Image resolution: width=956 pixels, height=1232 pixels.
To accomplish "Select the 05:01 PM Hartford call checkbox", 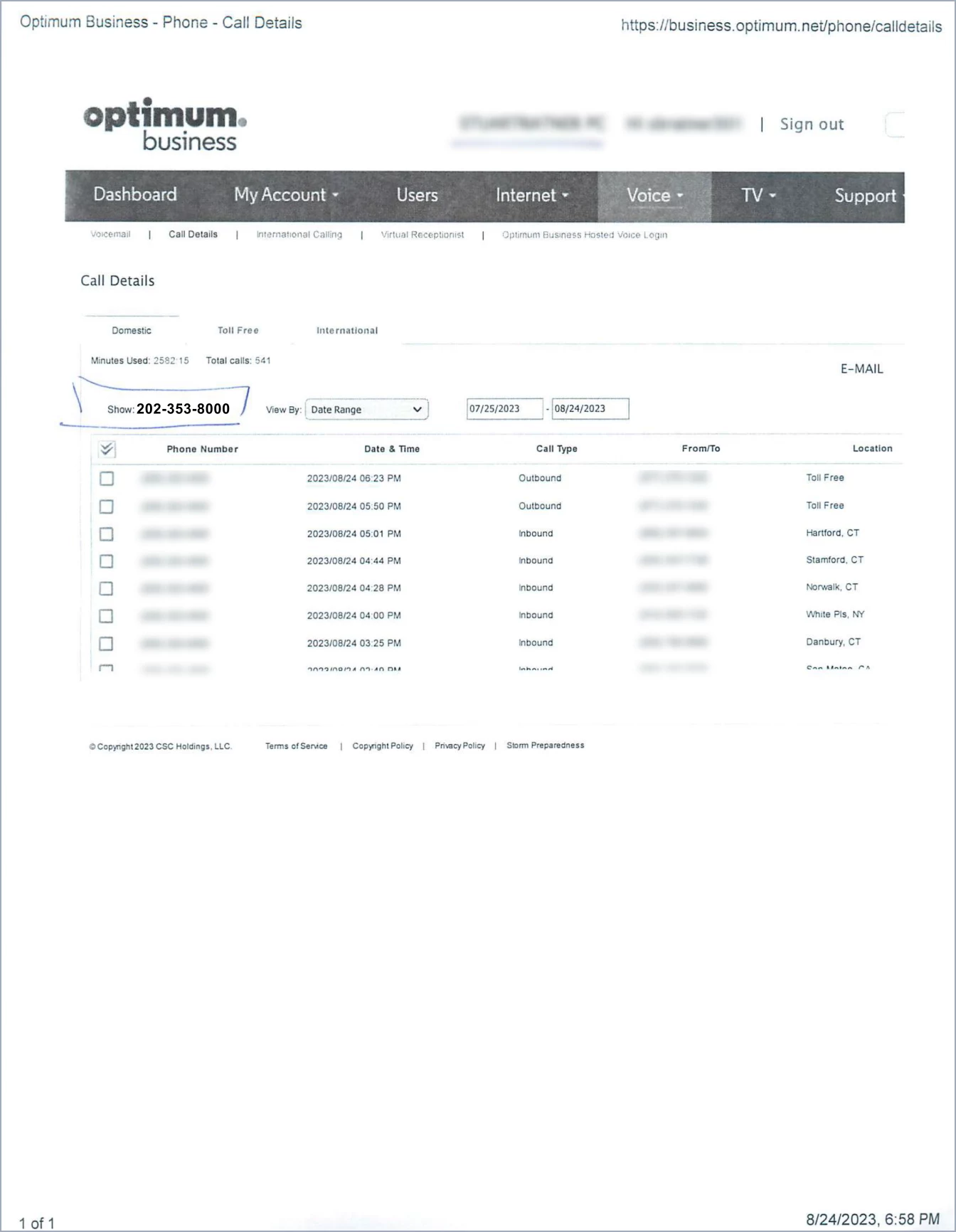I will 107,533.
